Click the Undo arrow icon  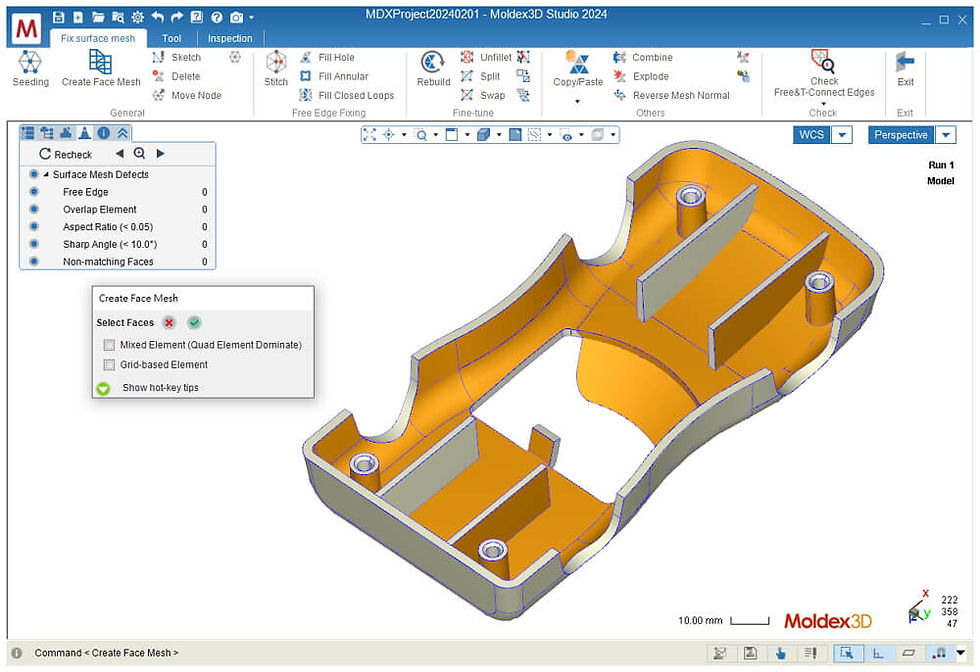[158, 18]
